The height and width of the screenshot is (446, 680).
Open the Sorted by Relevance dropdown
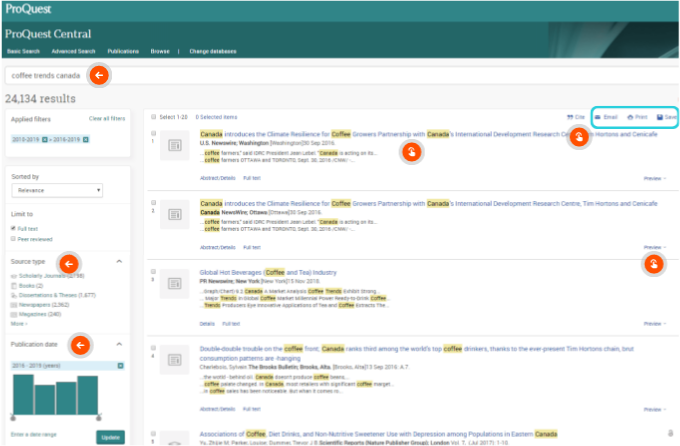tap(57, 189)
